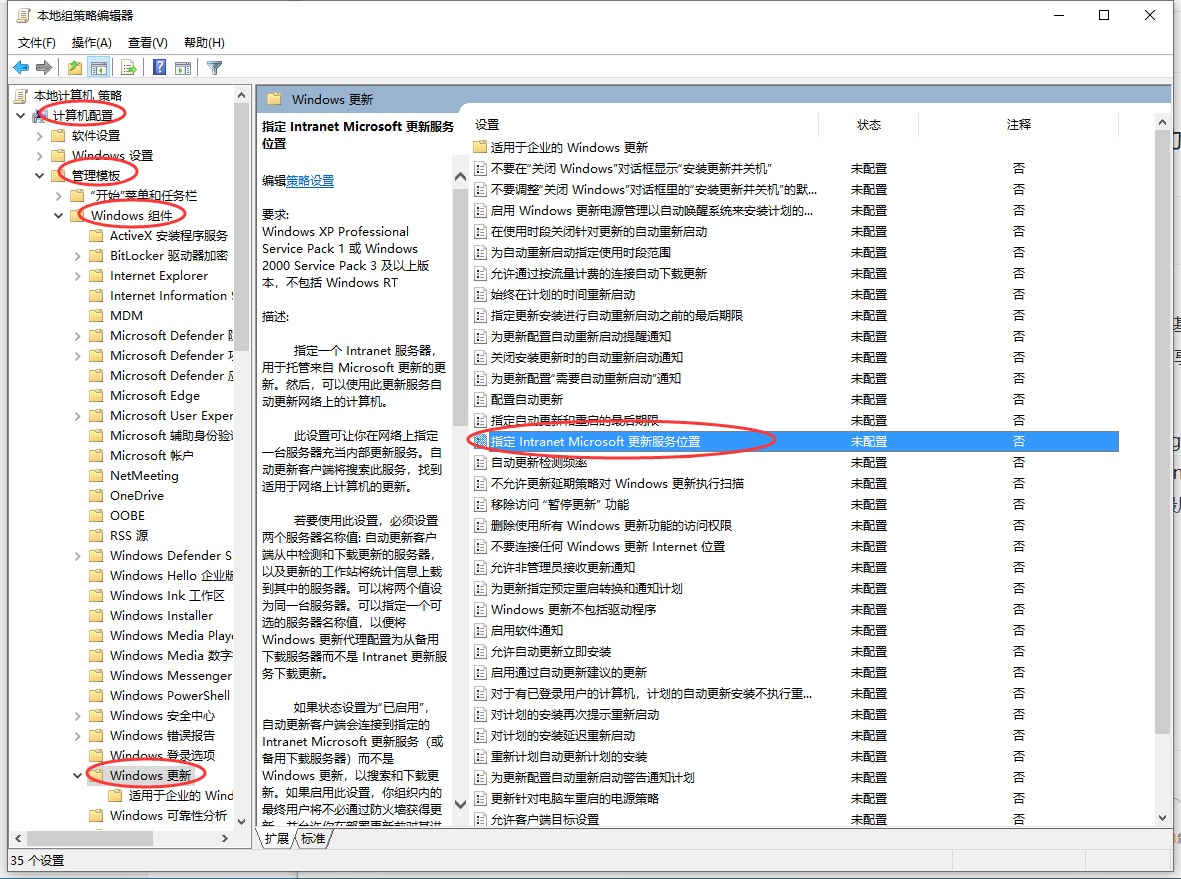This screenshot has width=1181, height=879.
Task: Click the export list icon
Action: point(128,66)
